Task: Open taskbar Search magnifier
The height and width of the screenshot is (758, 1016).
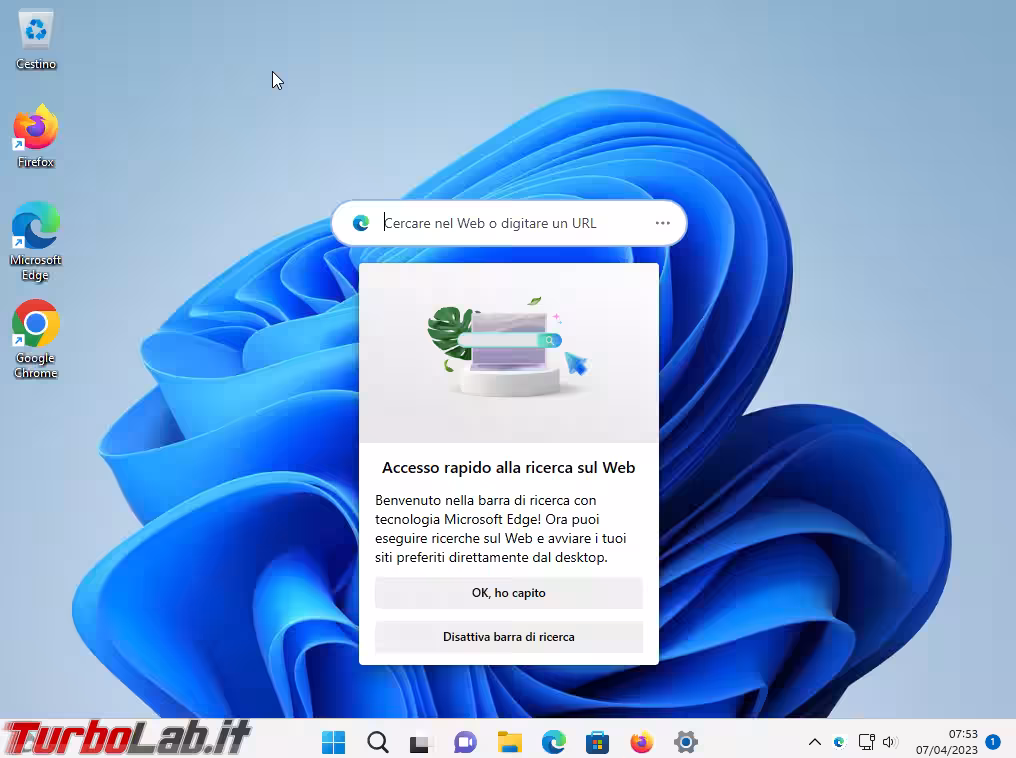Action: pyautogui.click(x=377, y=742)
